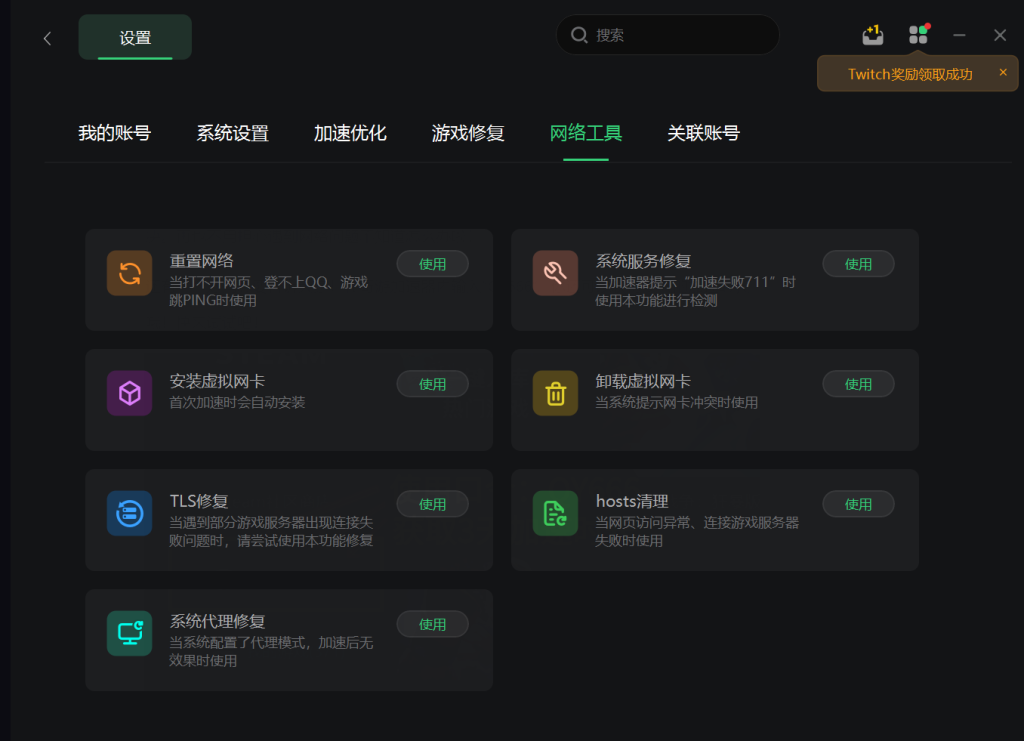Click description 当网页访问异常、连接游戏服务器
Viewport: 1024px width, 741px height.
pos(697,531)
